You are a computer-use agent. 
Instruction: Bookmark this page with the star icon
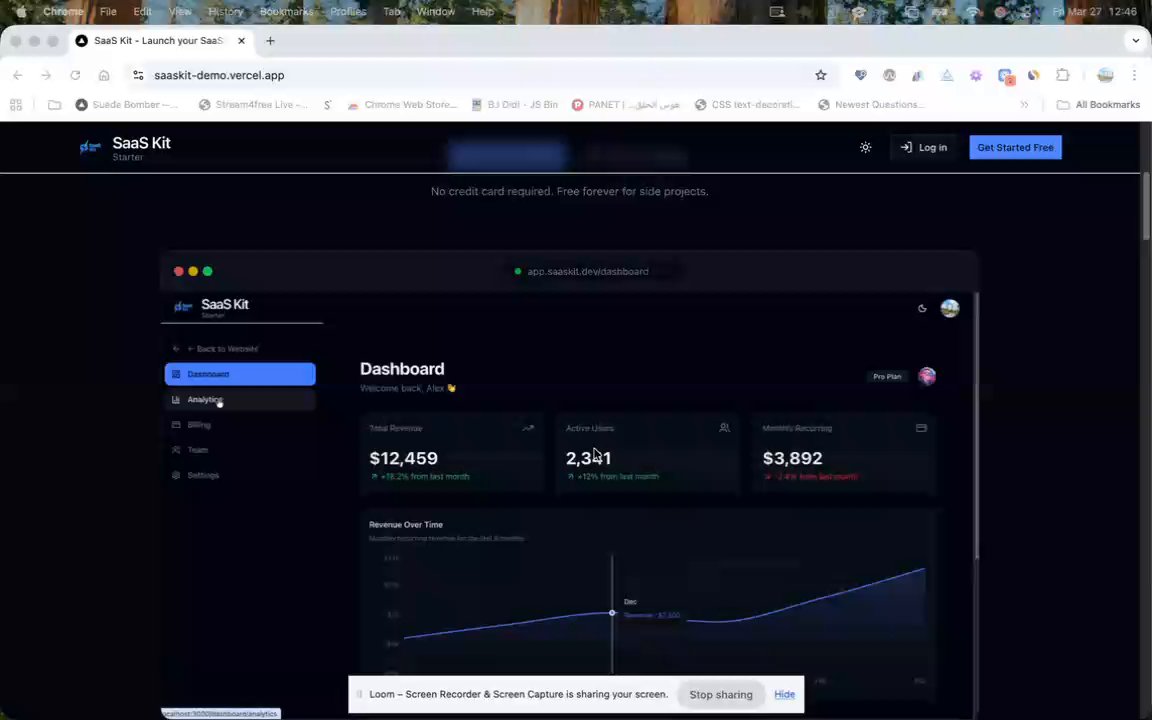[821, 75]
